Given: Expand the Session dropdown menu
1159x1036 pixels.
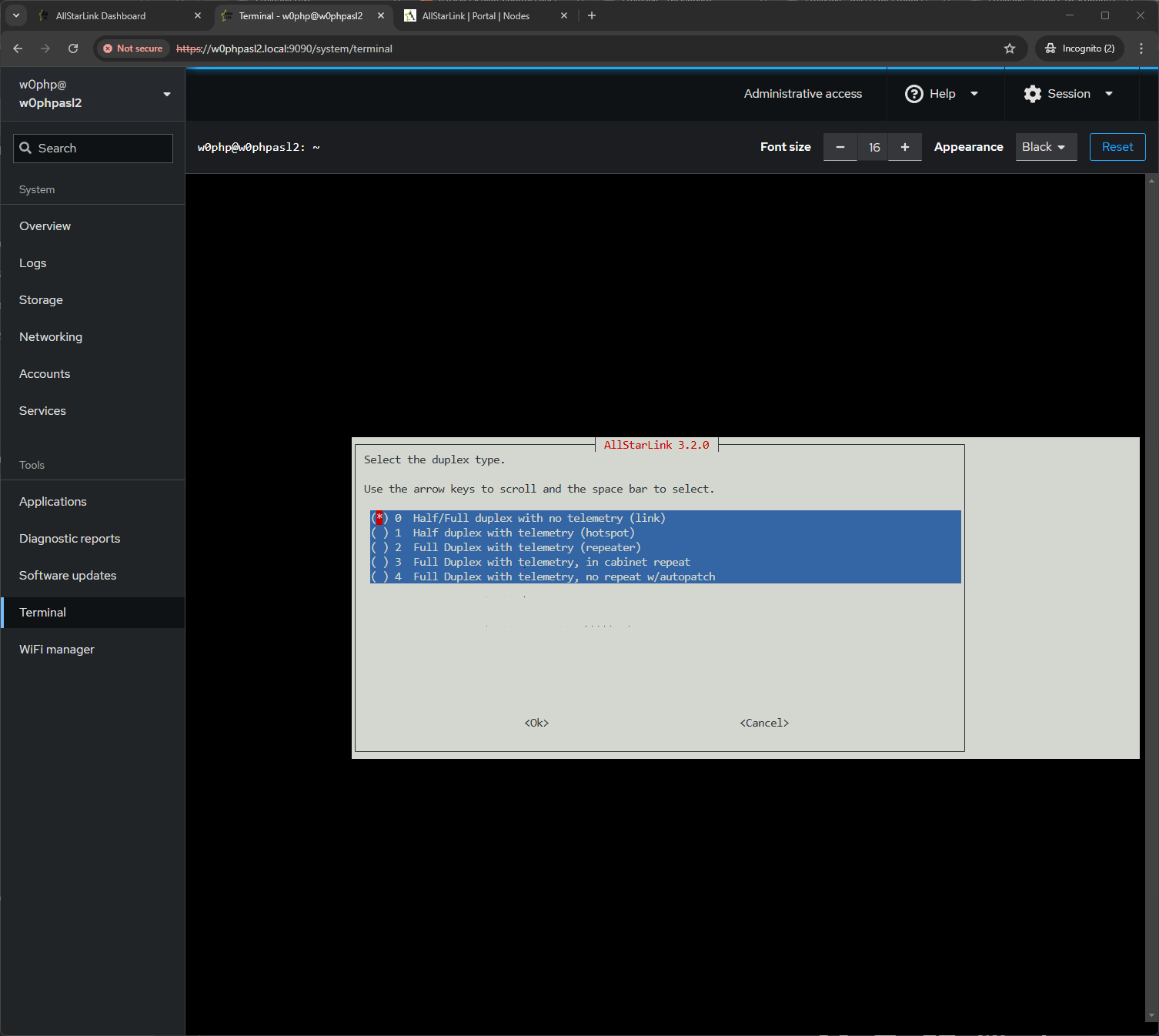Looking at the screenshot, I should (1069, 94).
